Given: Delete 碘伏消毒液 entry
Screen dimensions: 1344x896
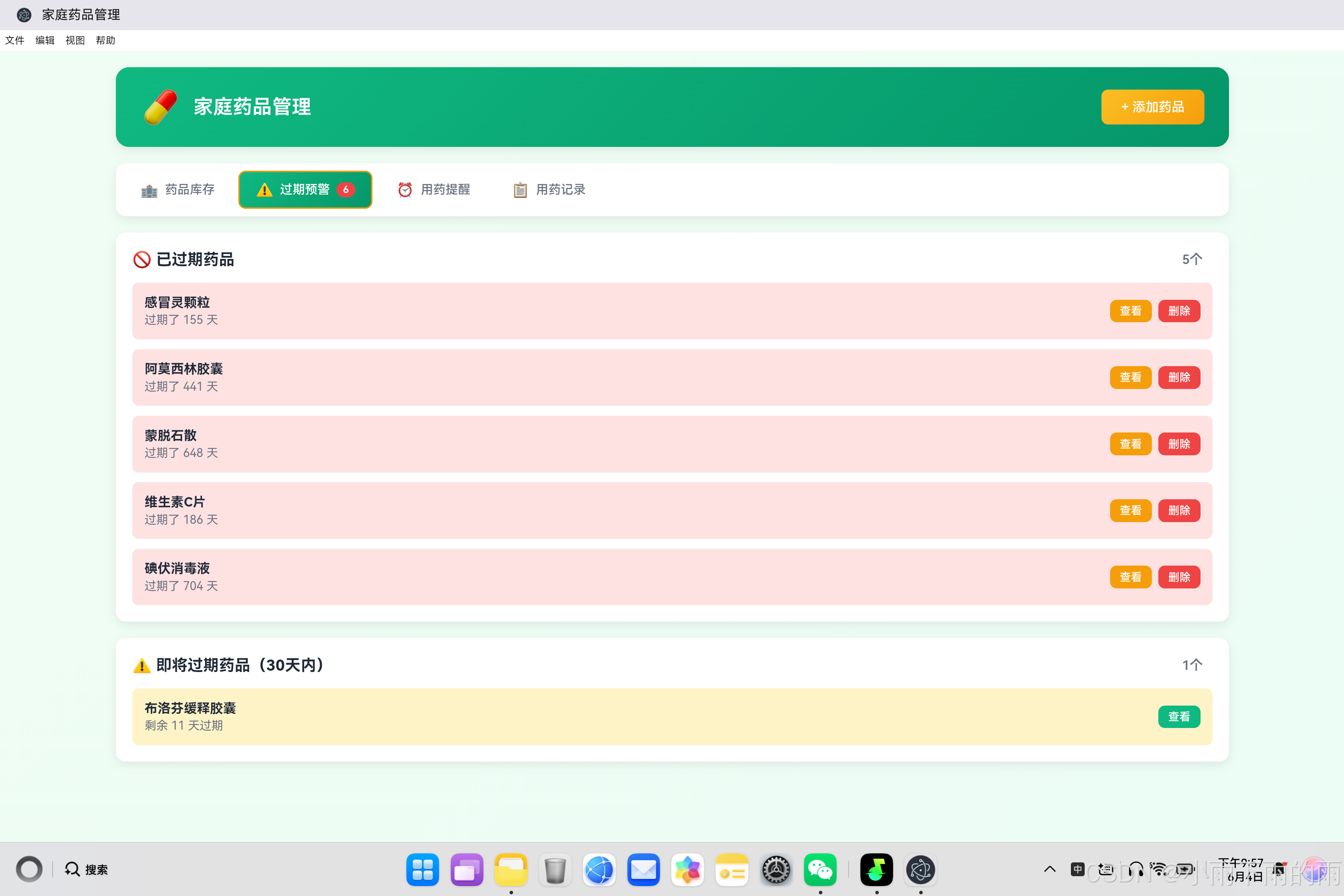Looking at the screenshot, I should pyautogui.click(x=1179, y=577).
